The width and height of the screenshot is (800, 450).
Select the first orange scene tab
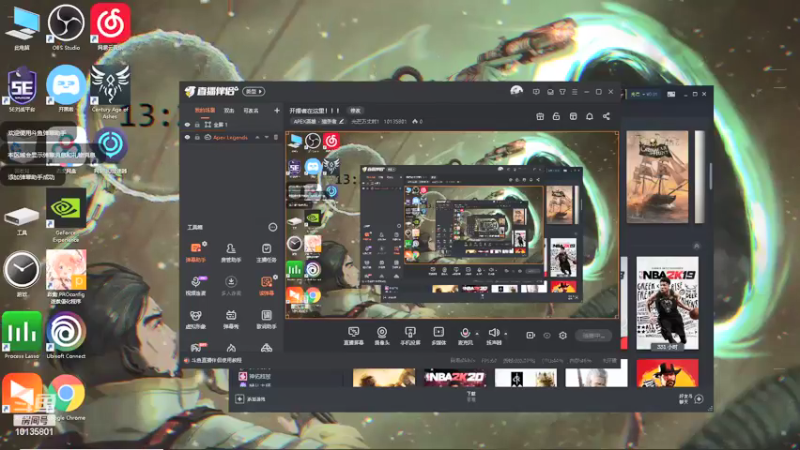(x=205, y=110)
